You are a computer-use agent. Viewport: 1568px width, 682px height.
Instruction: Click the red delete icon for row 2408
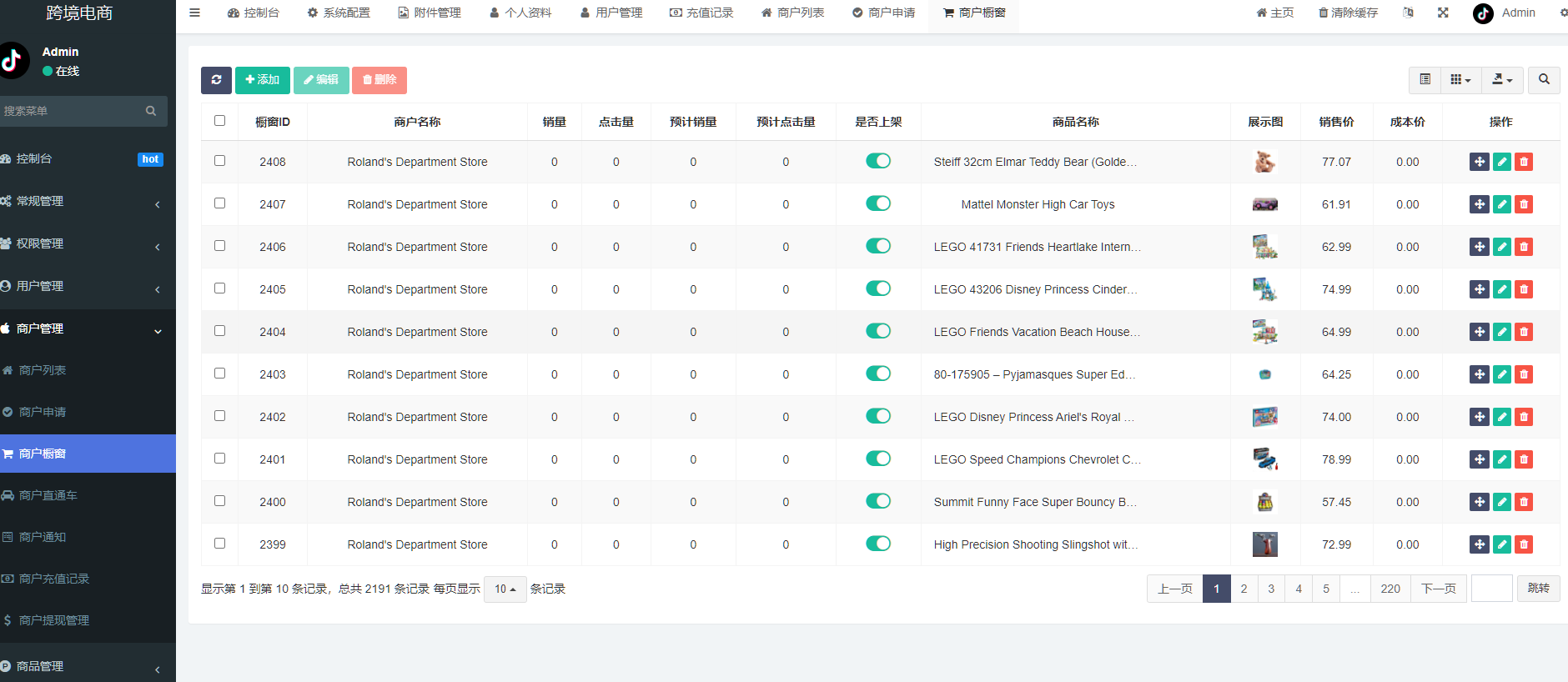click(x=1524, y=162)
